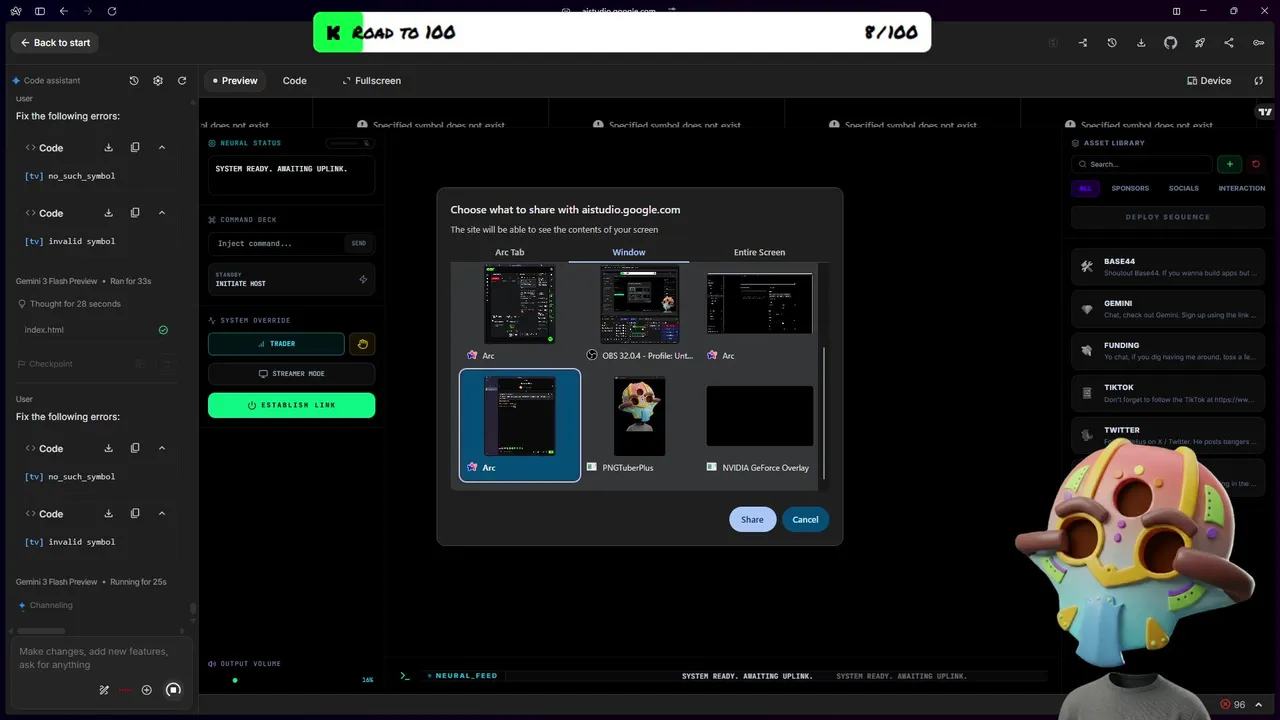Image resolution: width=1280 pixels, height=720 pixels.
Task: Download the no_such_symbol code block at top
Action: tap(108, 147)
